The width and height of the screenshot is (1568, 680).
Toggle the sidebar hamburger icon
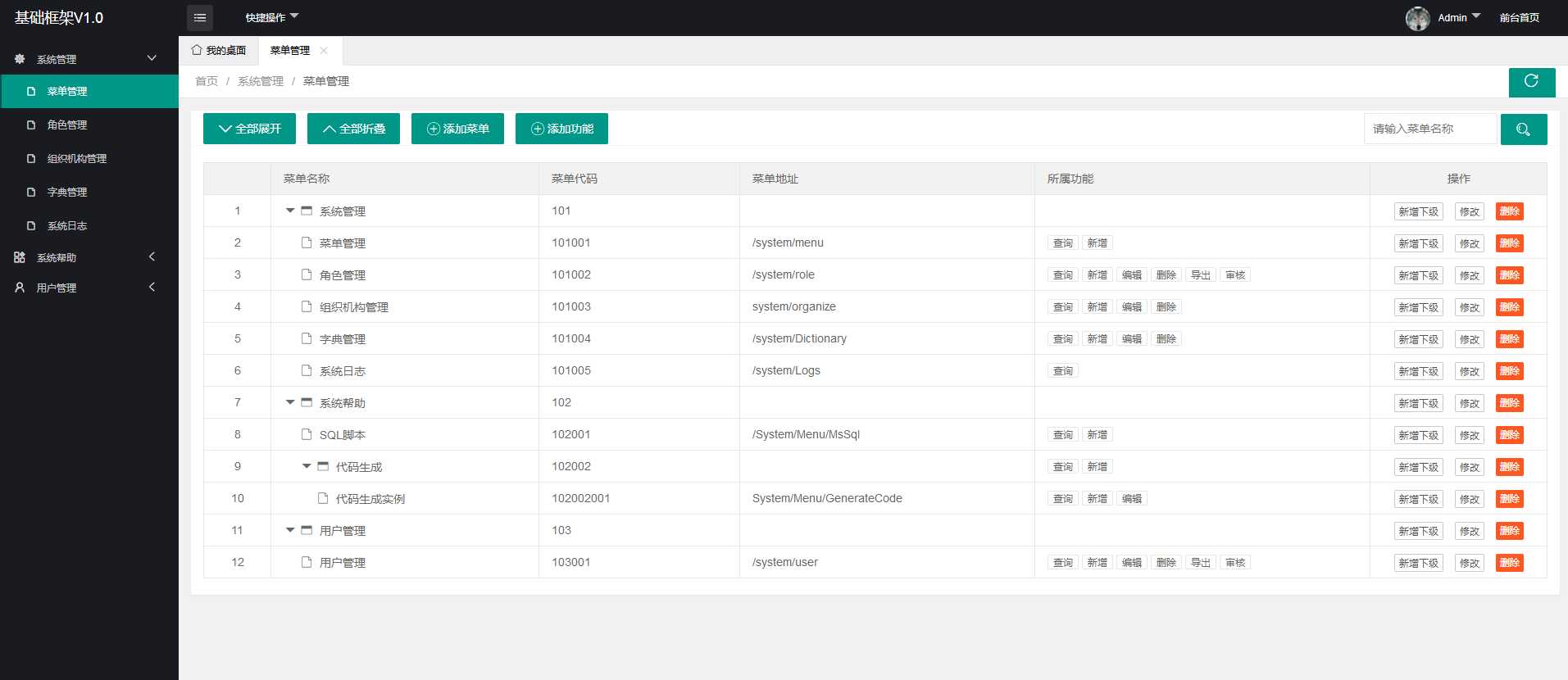(x=200, y=17)
